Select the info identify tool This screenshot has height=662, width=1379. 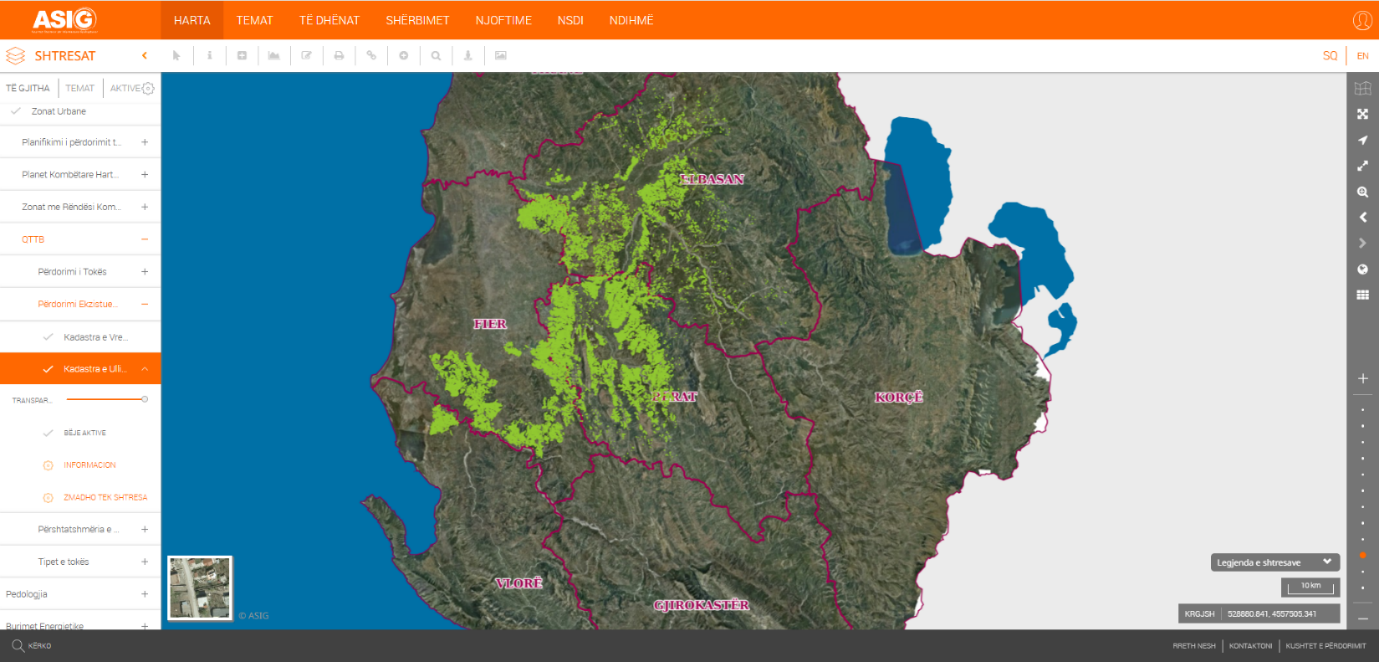click(x=209, y=56)
